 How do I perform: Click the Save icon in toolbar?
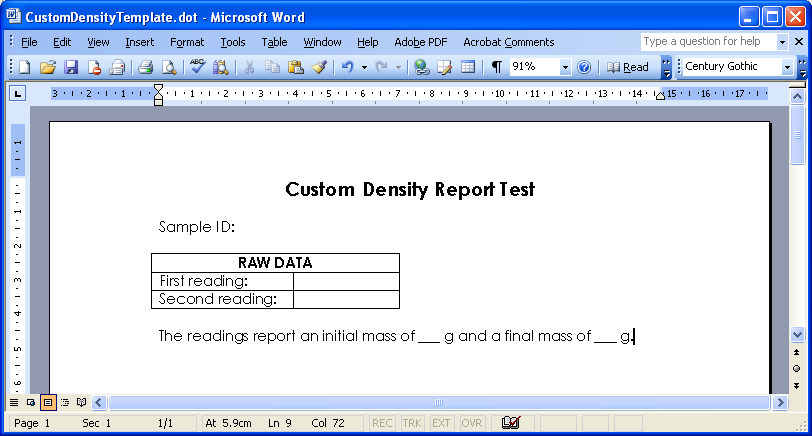click(71, 67)
